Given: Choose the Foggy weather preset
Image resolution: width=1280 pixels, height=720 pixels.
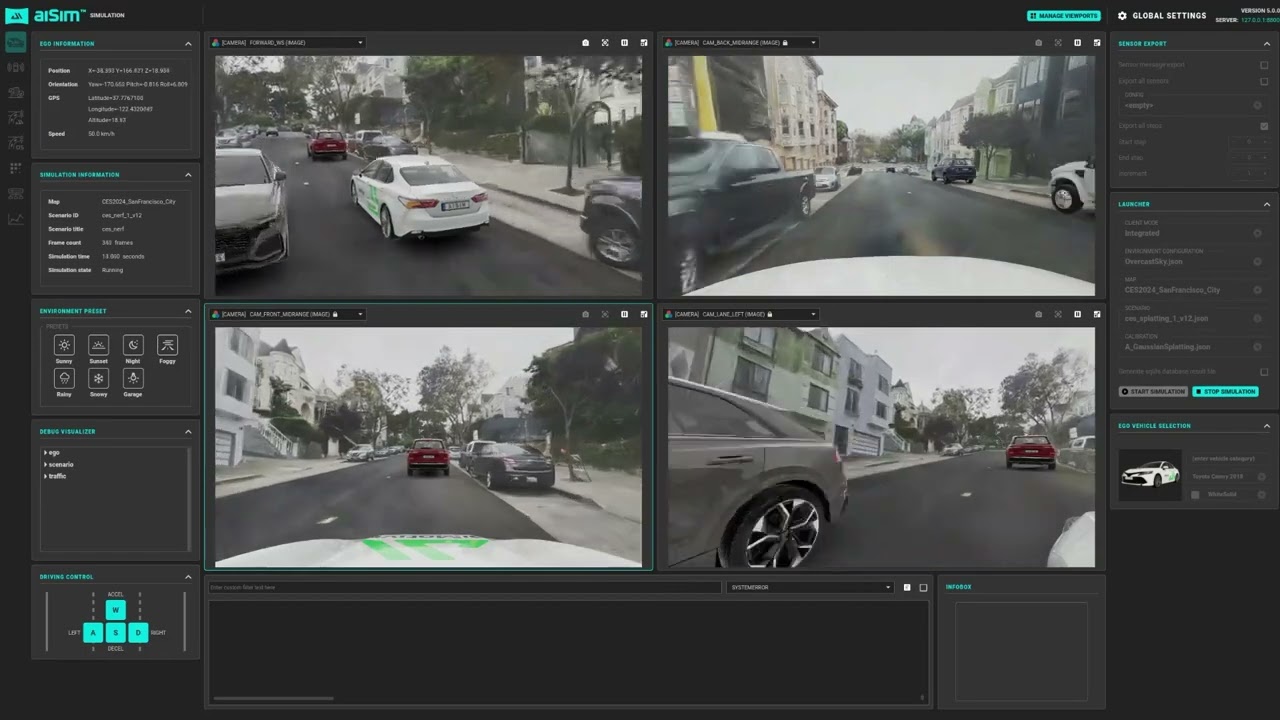Looking at the screenshot, I should 167,345.
